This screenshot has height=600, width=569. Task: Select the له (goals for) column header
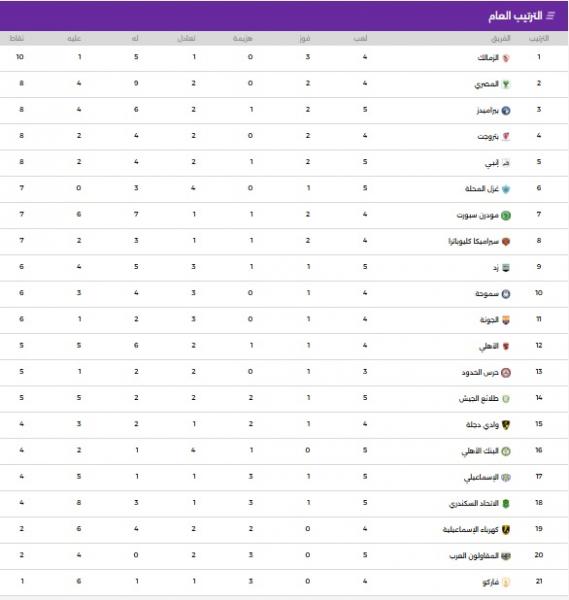135,38
